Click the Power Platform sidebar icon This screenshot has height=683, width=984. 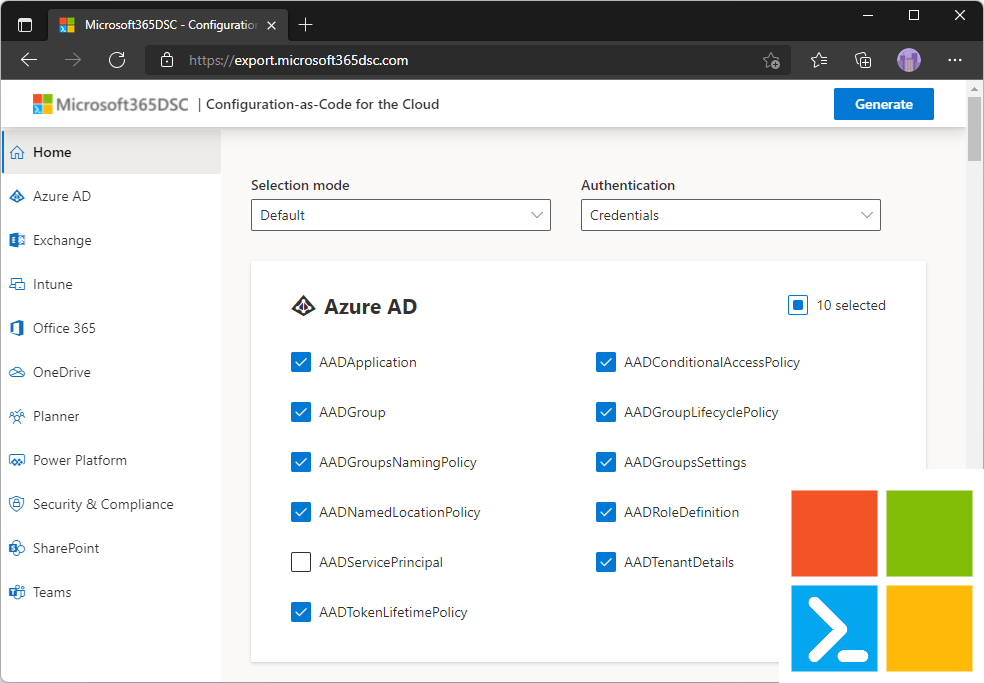click(x=17, y=460)
